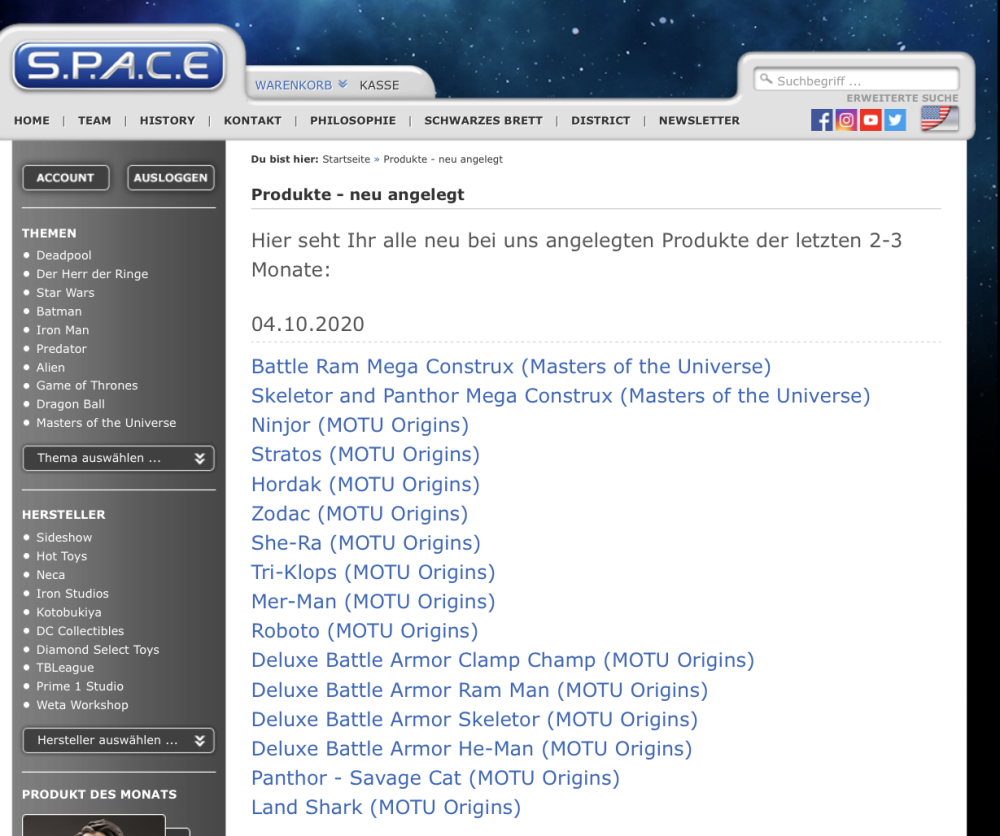
Task: Switch language via US flag icon
Action: (x=939, y=119)
